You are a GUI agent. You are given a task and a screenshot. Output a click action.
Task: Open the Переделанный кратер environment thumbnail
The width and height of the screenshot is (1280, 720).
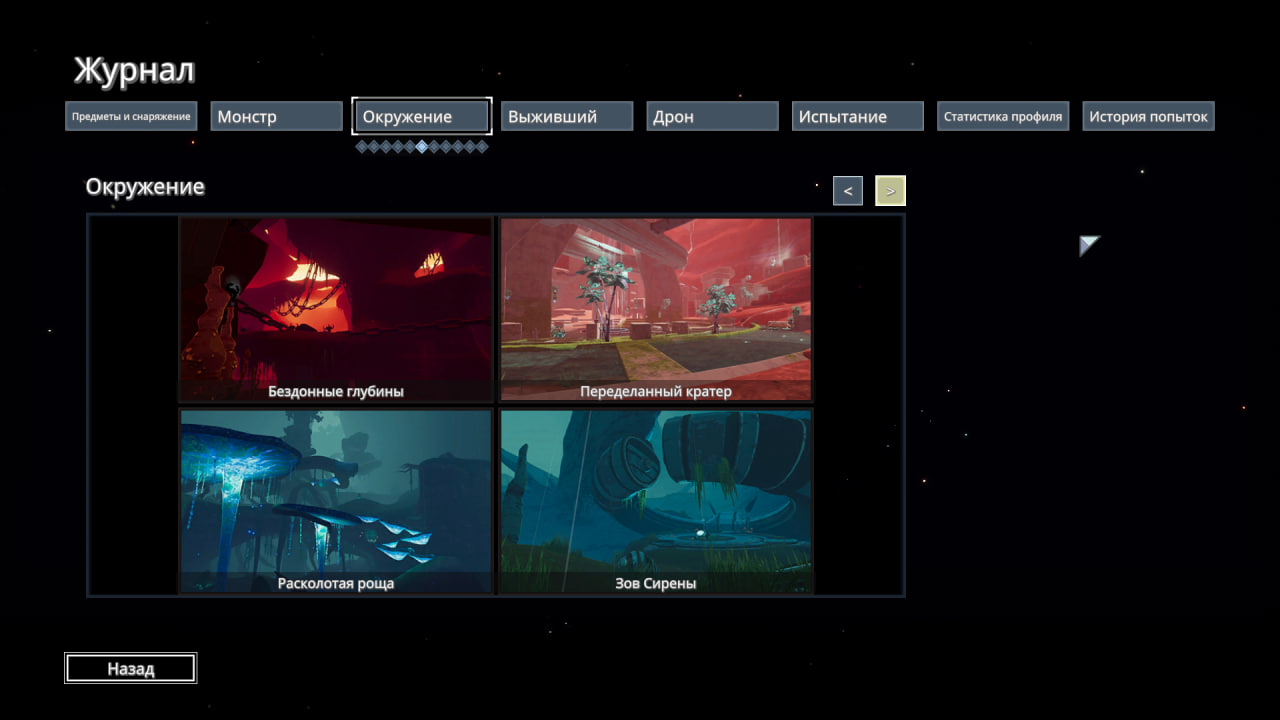point(656,310)
